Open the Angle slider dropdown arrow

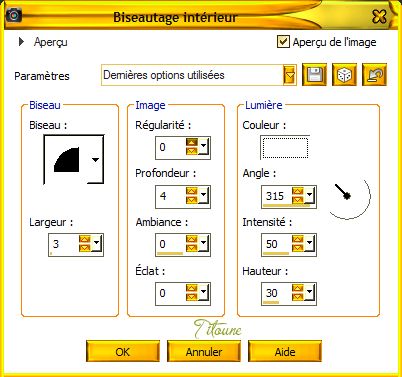pyautogui.click(x=310, y=195)
